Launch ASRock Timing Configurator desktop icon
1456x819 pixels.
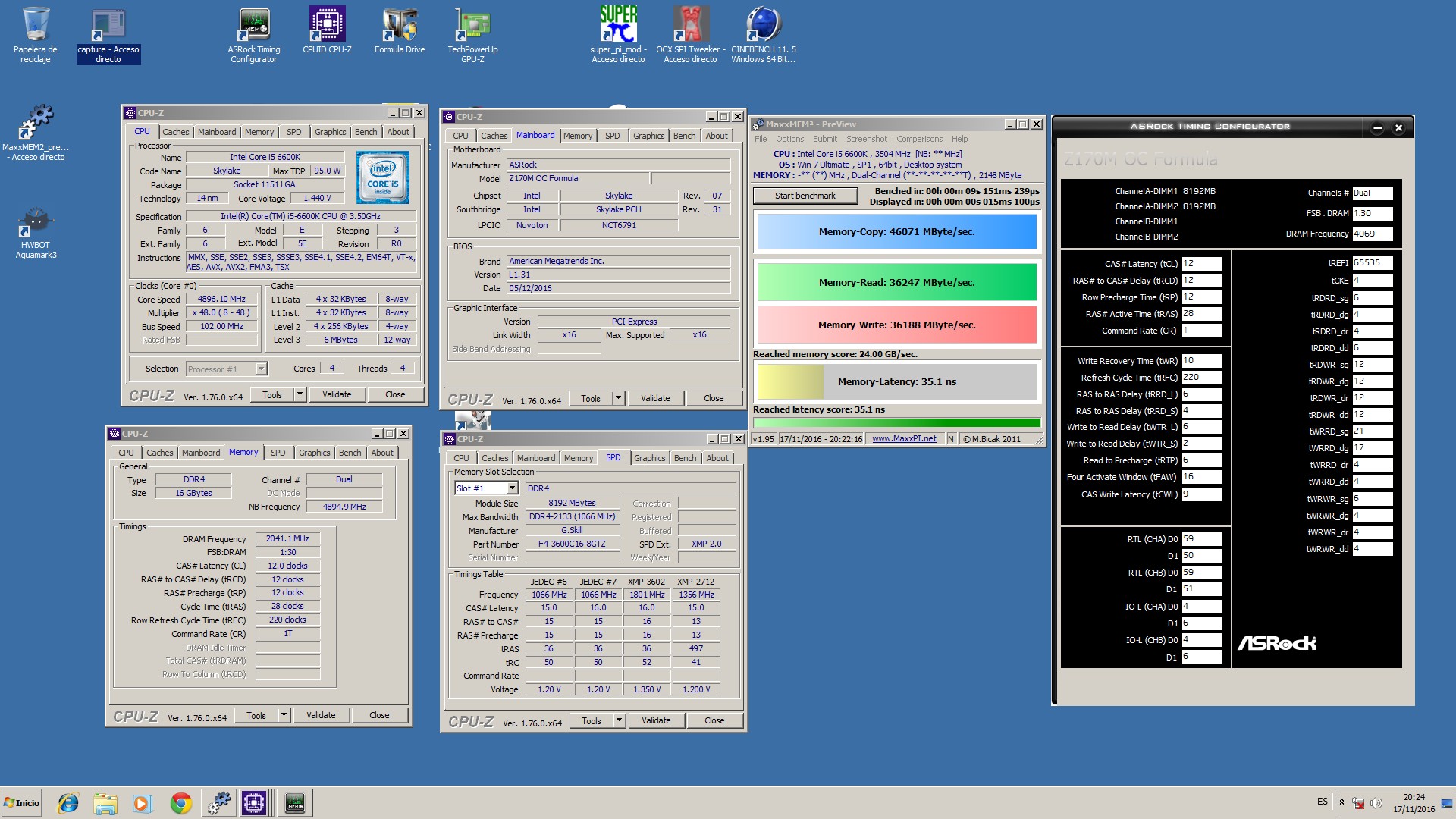tap(254, 34)
